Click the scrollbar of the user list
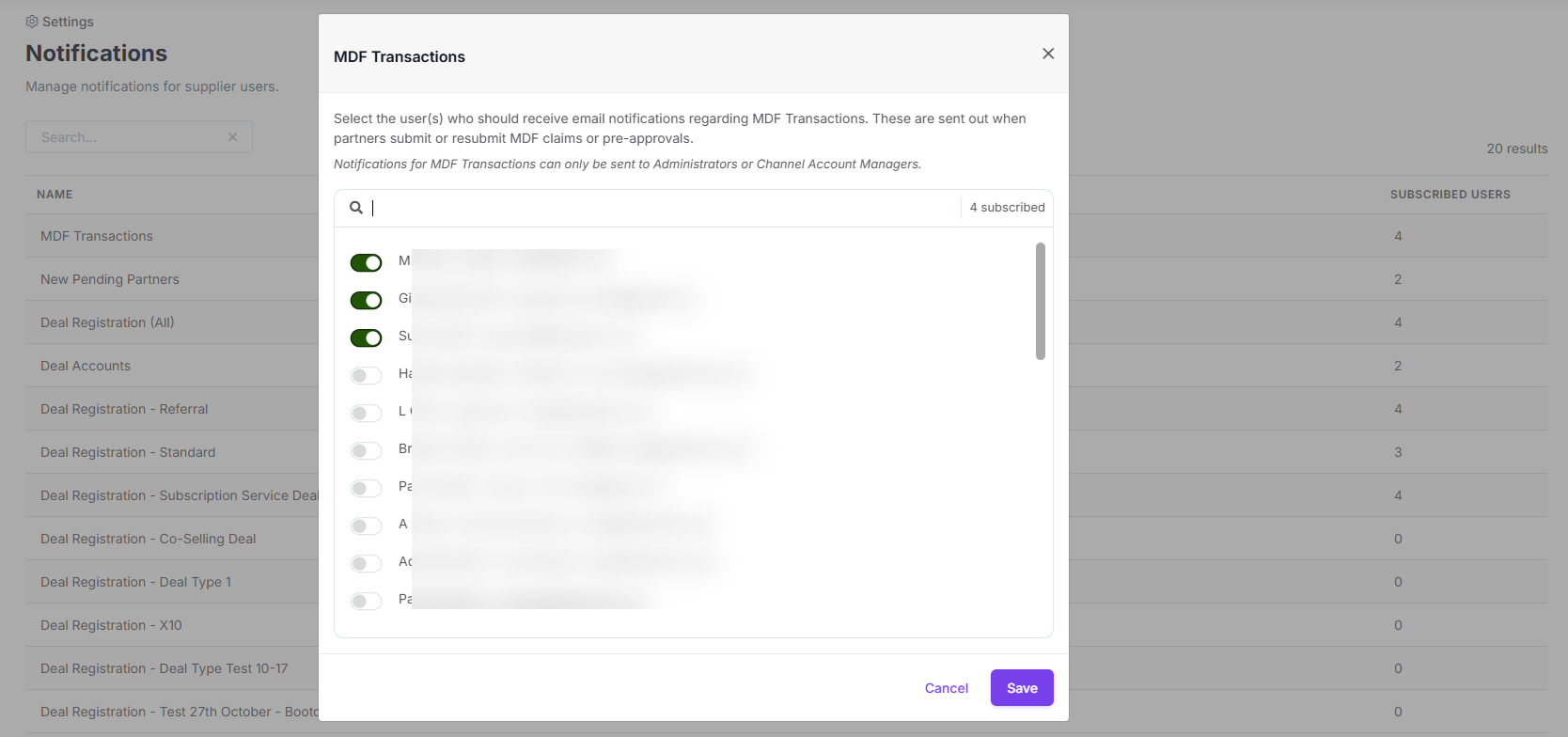Image resolution: width=1568 pixels, height=737 pixels. coord(1041,301)
